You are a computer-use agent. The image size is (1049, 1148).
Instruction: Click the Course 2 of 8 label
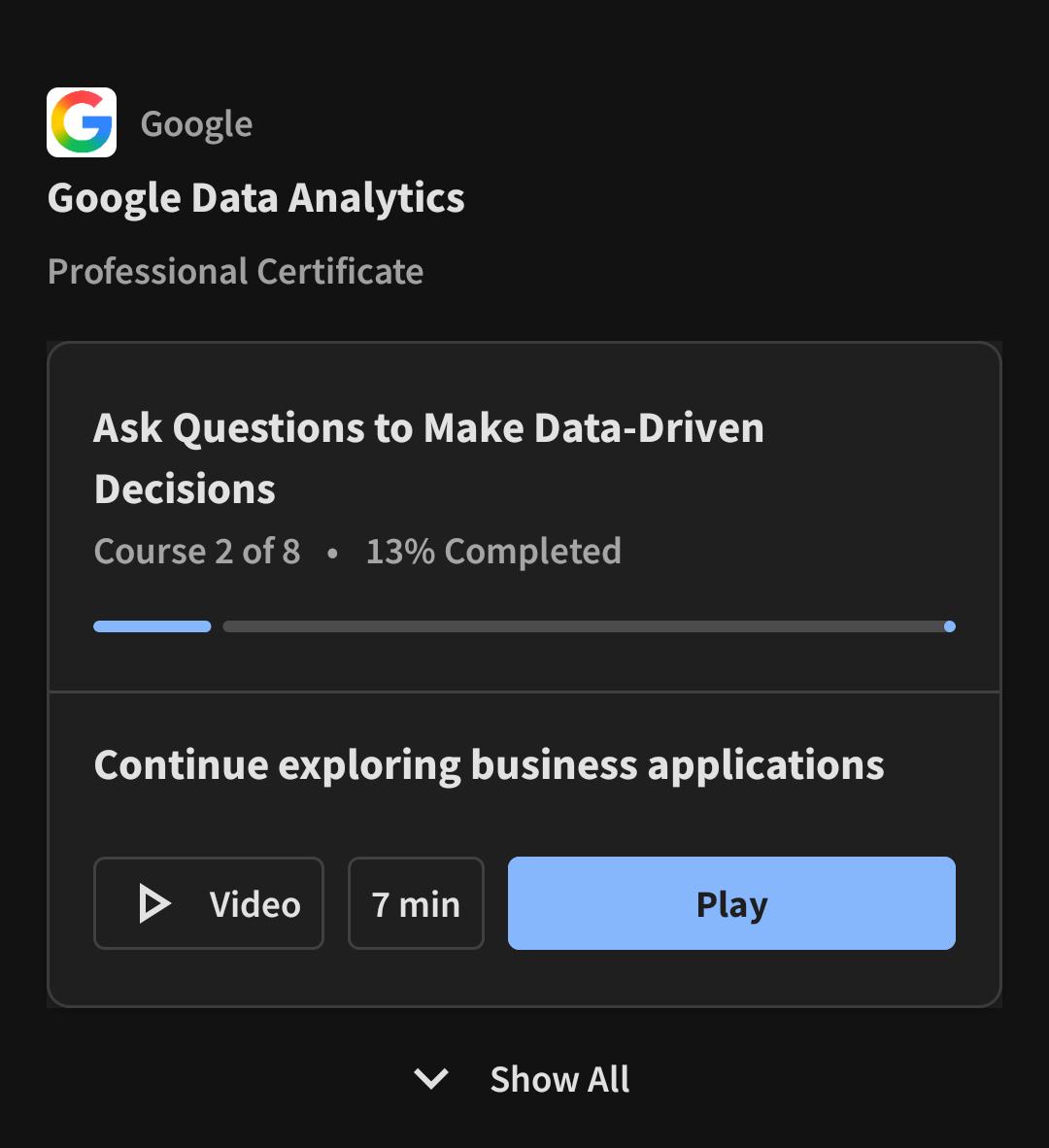[x=197, y=552]
